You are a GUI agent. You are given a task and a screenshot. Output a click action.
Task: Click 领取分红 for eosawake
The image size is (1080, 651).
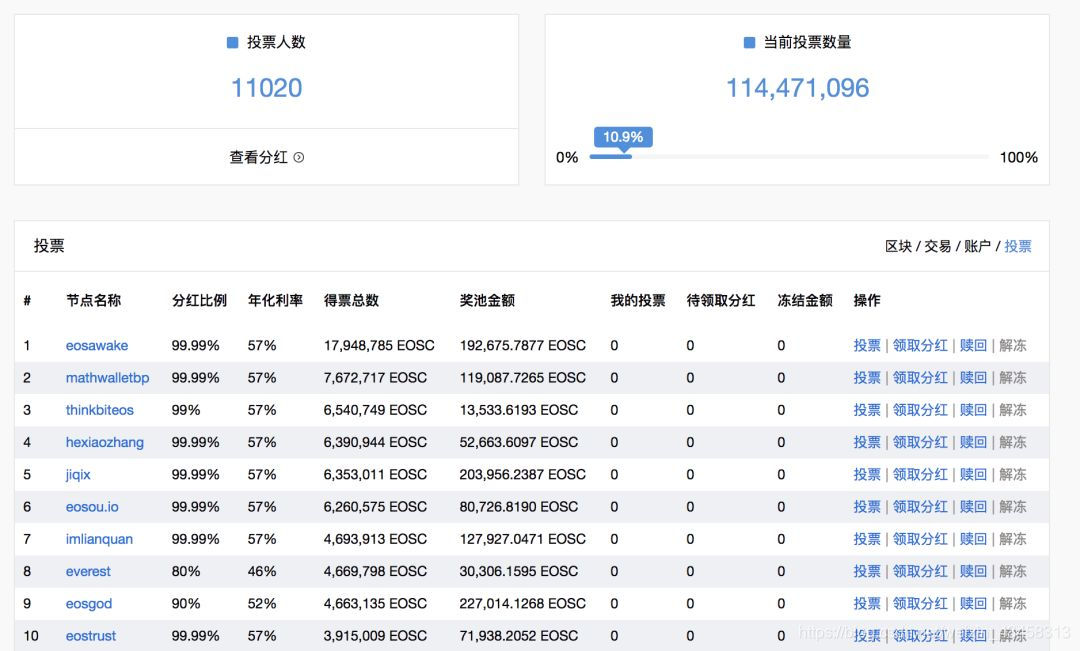pos(920,345)
